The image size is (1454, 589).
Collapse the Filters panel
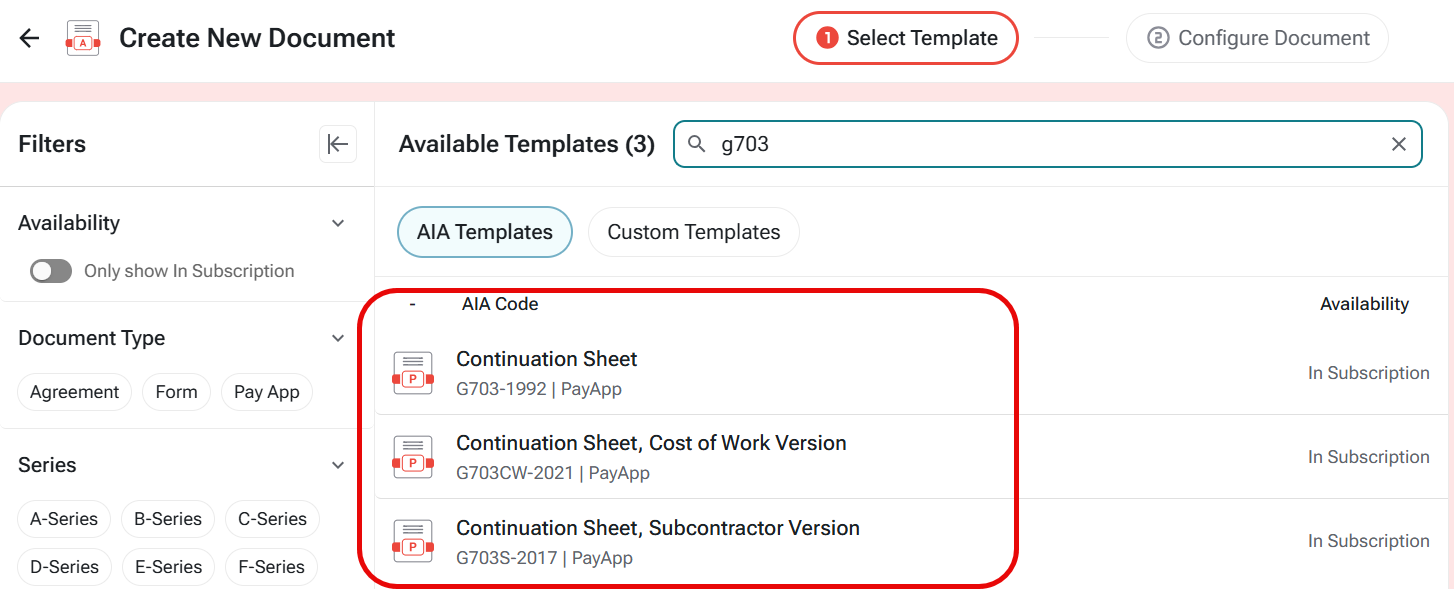click(x=338, y=144)
